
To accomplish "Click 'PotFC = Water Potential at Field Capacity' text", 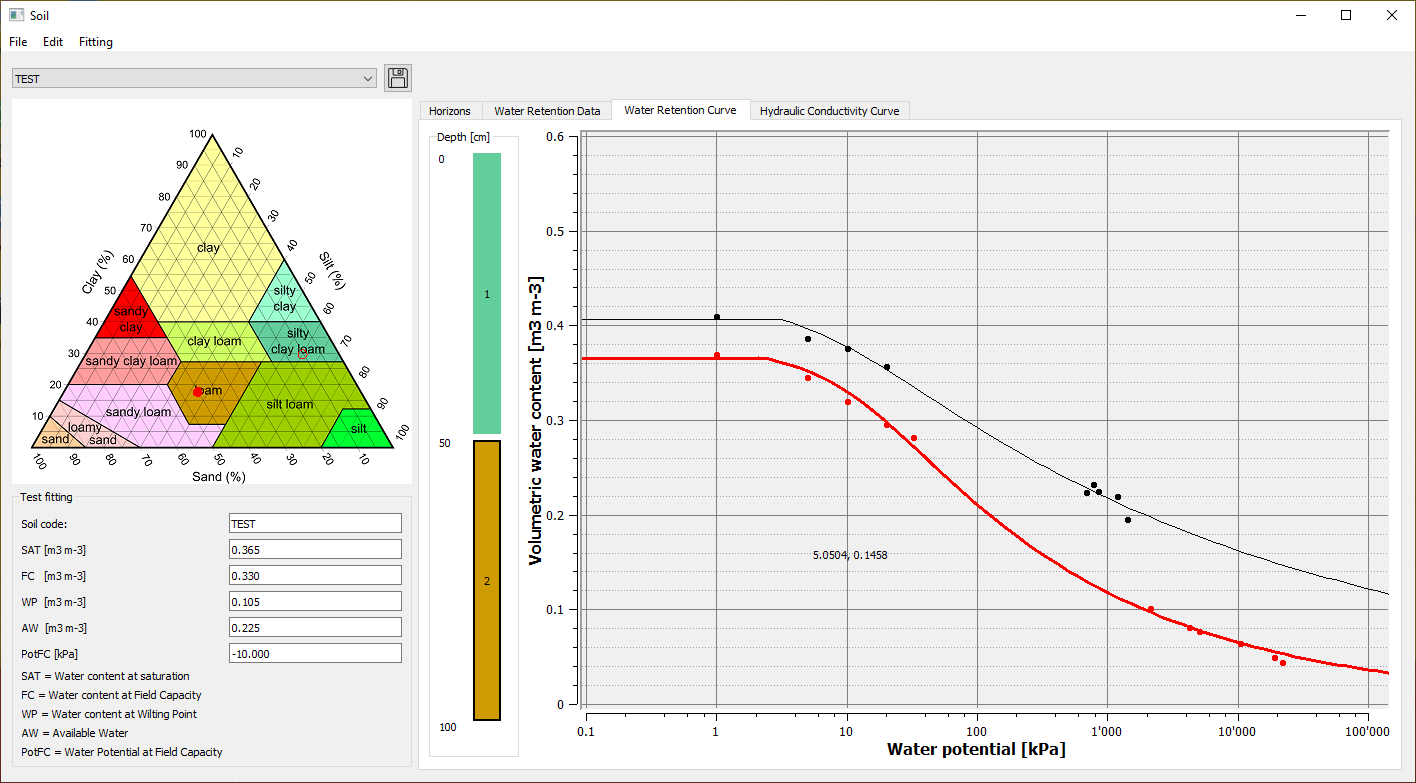I will 122,752.
